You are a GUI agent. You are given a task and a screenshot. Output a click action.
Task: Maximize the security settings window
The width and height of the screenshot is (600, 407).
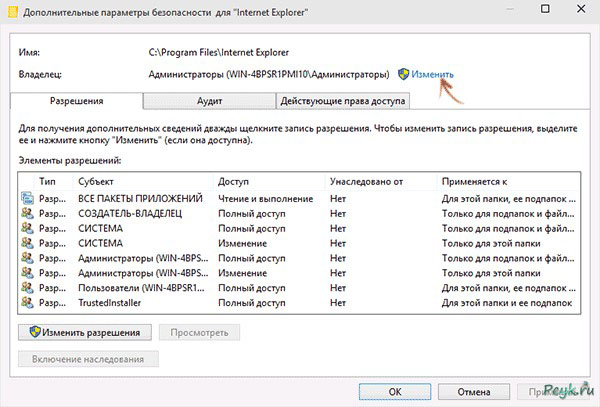coord(545,9)
